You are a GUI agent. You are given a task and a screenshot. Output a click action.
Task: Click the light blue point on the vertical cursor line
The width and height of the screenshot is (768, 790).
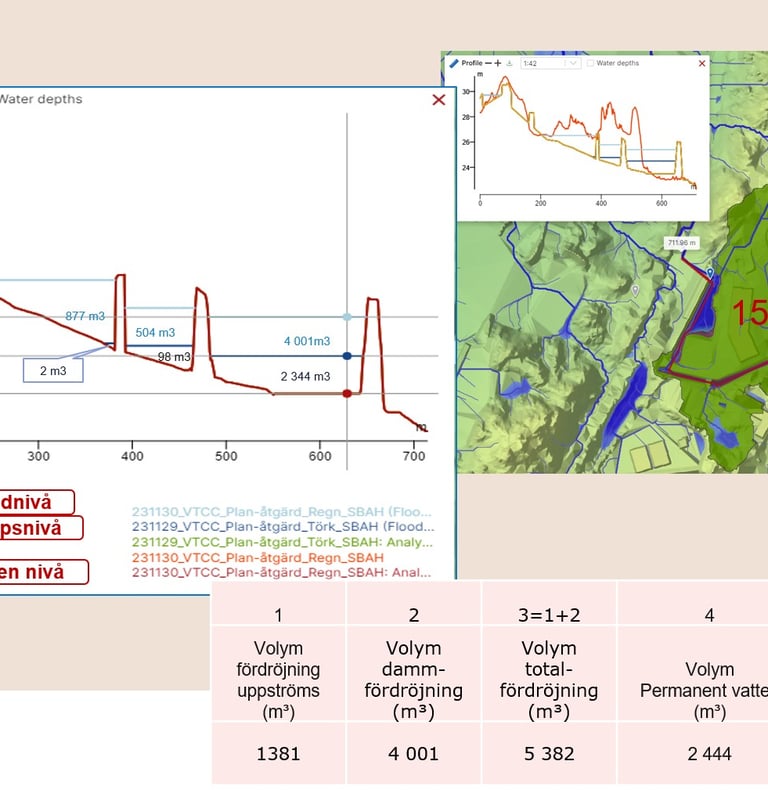(x=347, y=317)
